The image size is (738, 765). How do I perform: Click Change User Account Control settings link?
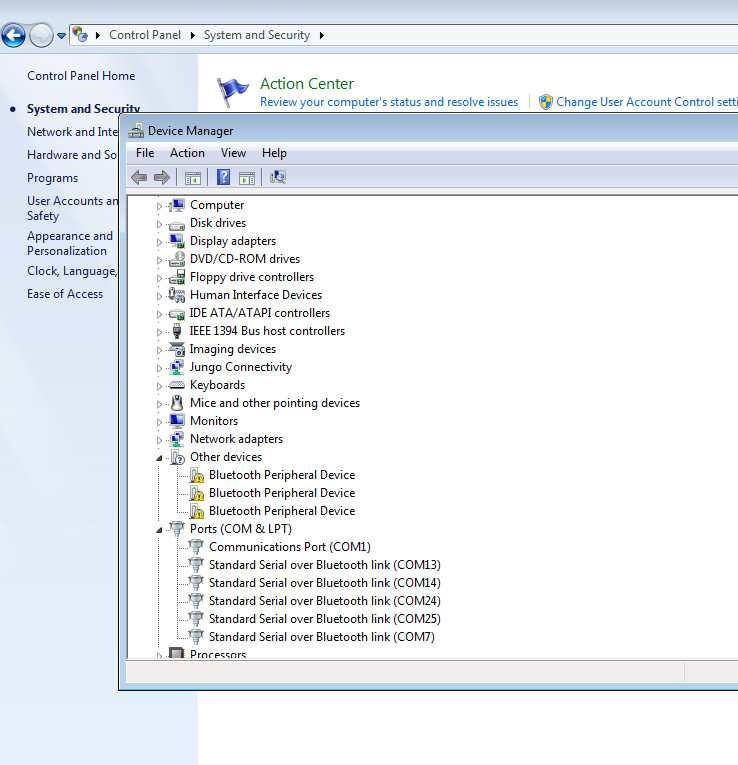pos(647,101)
